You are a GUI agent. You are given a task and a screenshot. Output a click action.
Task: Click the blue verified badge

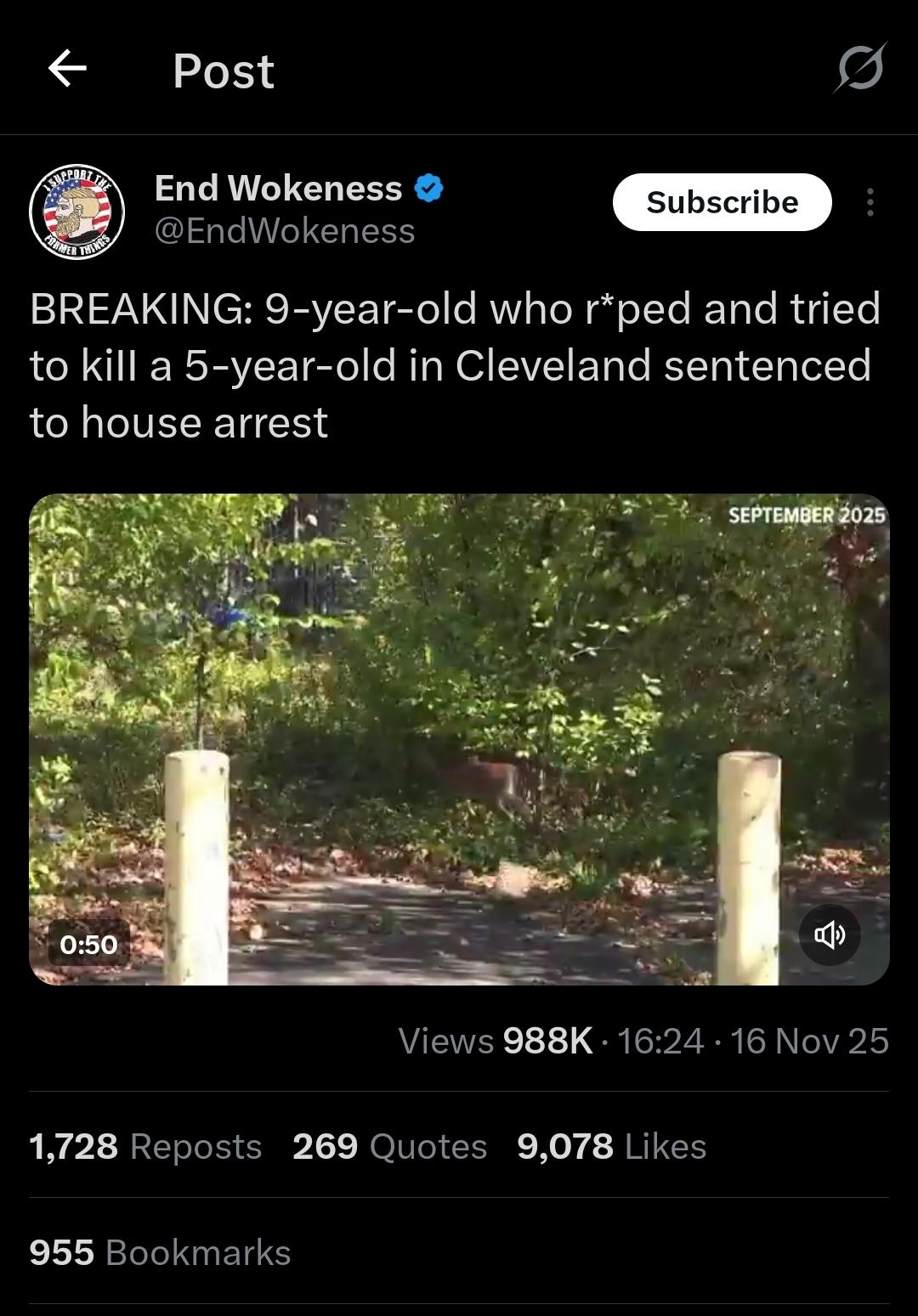pyautogui.click(x=429, y=189)
